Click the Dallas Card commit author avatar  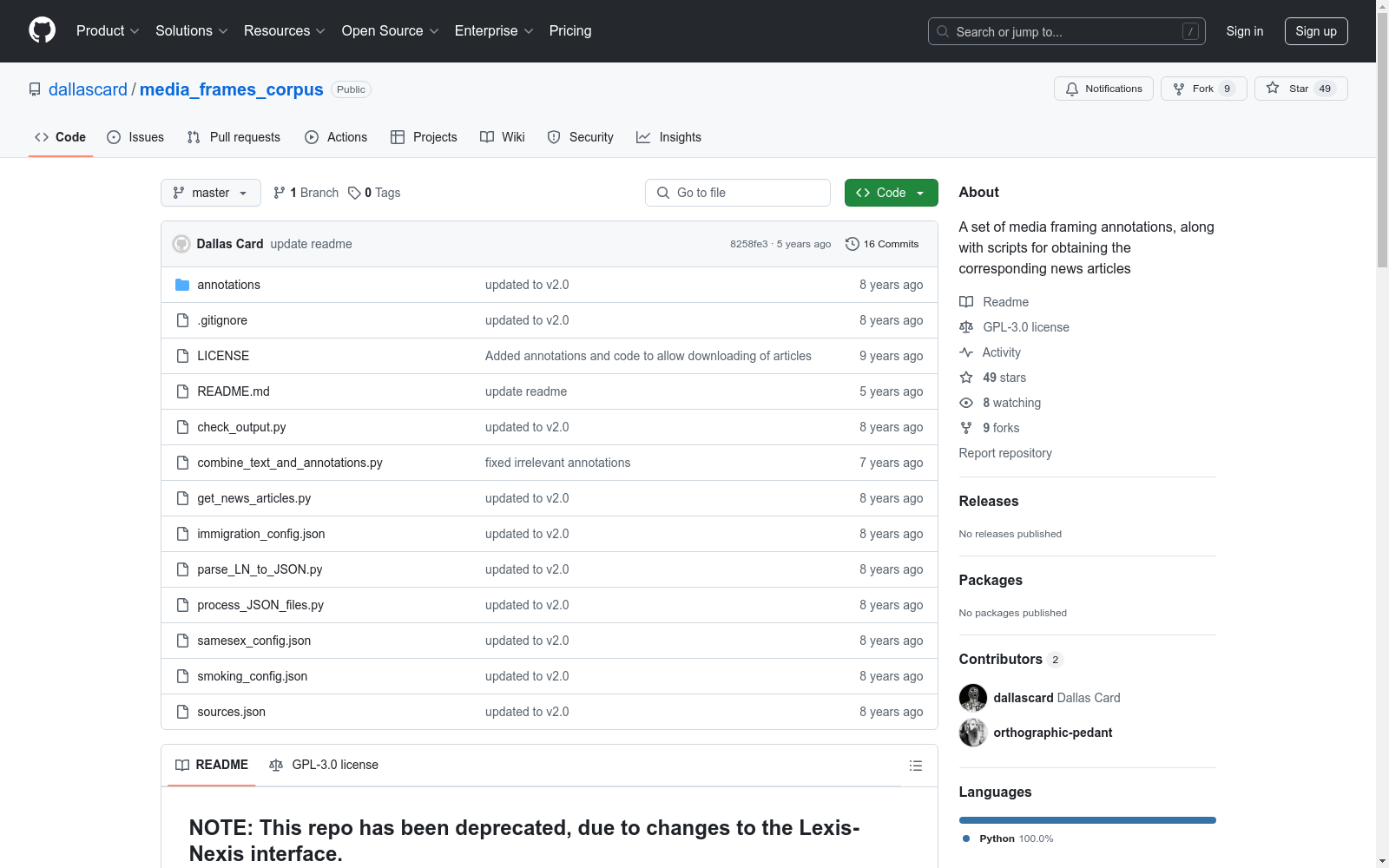pos(181,244)
